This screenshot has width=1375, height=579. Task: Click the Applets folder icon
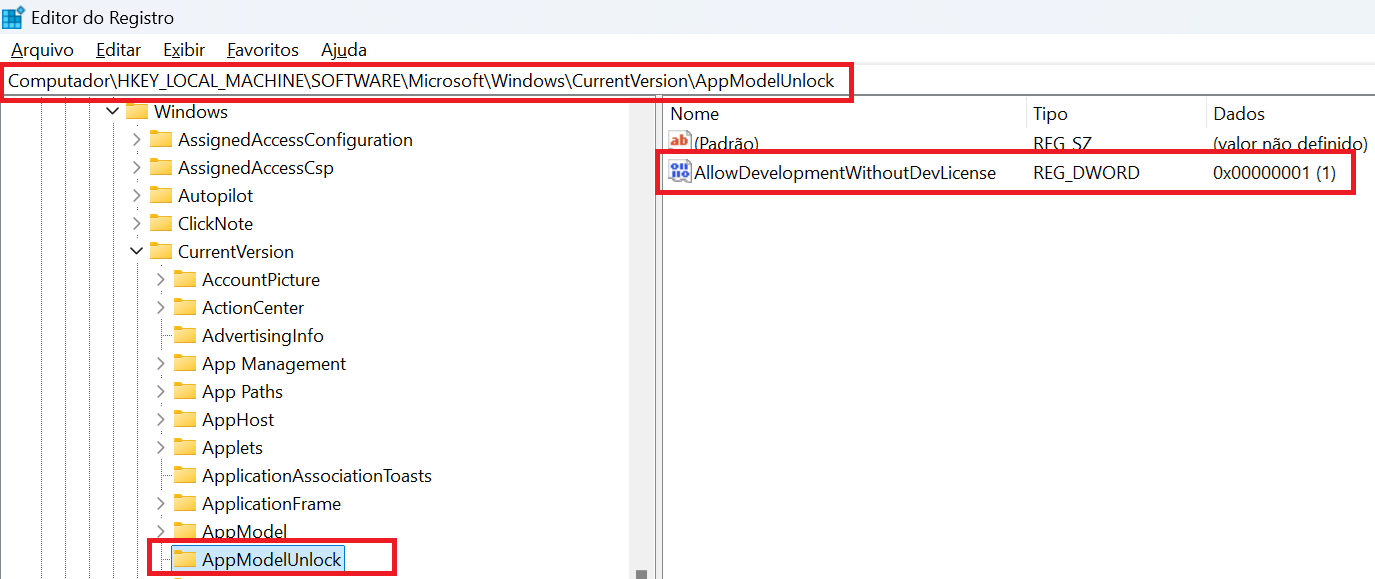[185, 447]
